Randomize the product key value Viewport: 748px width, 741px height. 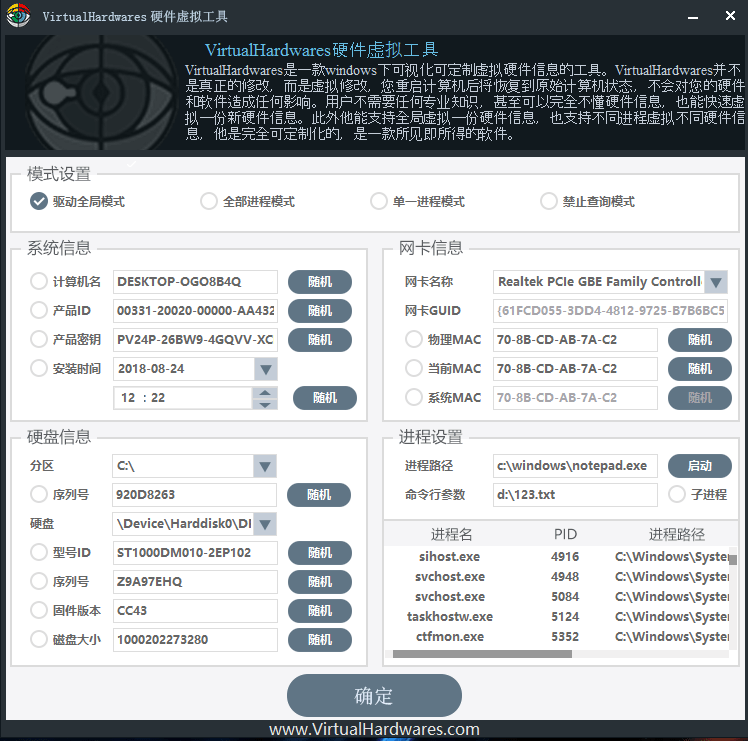tap(320, 340)
